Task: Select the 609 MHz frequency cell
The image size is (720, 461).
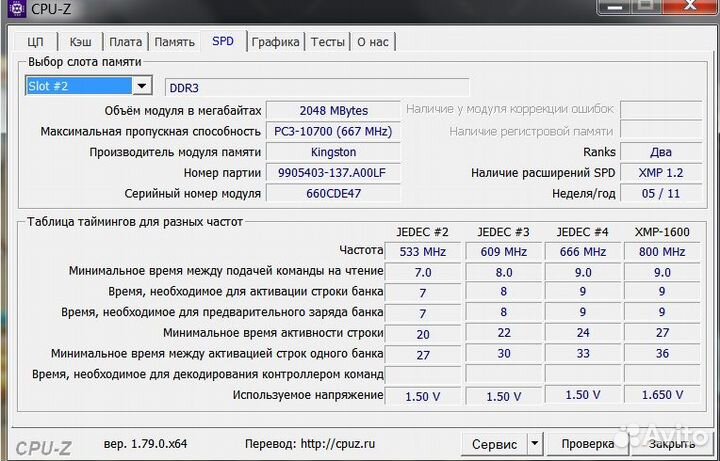Action: [x=504, y=252]
